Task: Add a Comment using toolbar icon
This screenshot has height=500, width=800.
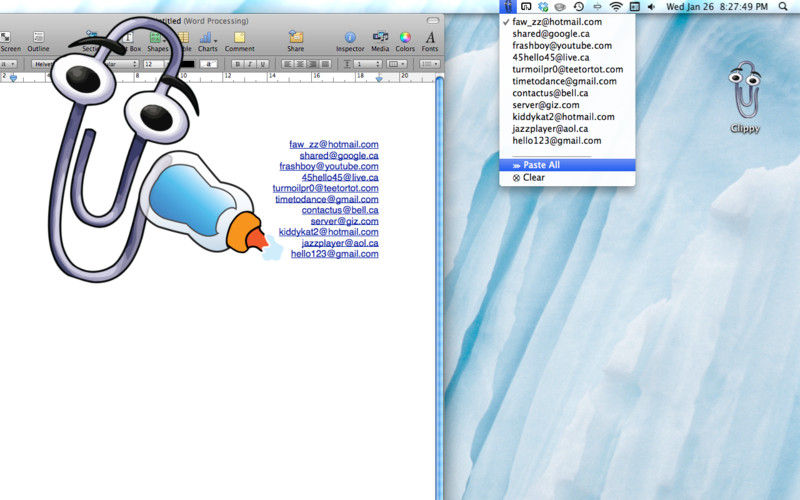Action: point(239,37)
